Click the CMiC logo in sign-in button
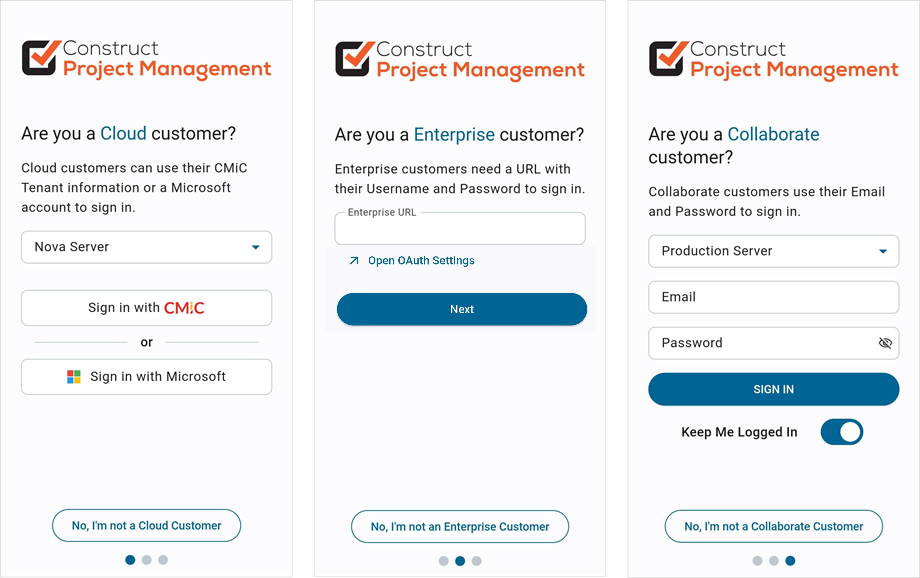The height and width of the screenshot is (578, 920). 184,307
